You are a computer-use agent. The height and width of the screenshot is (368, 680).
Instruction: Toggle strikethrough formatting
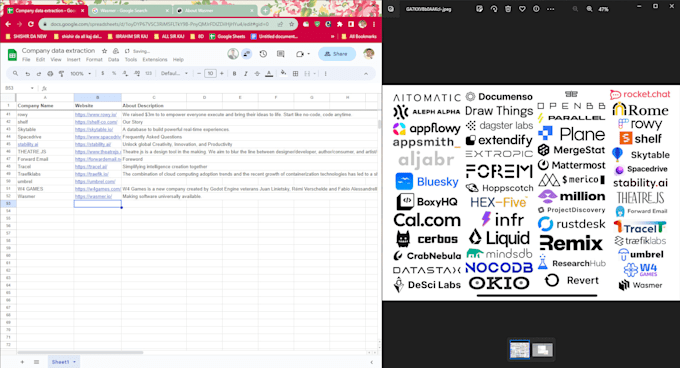point(257,74)
